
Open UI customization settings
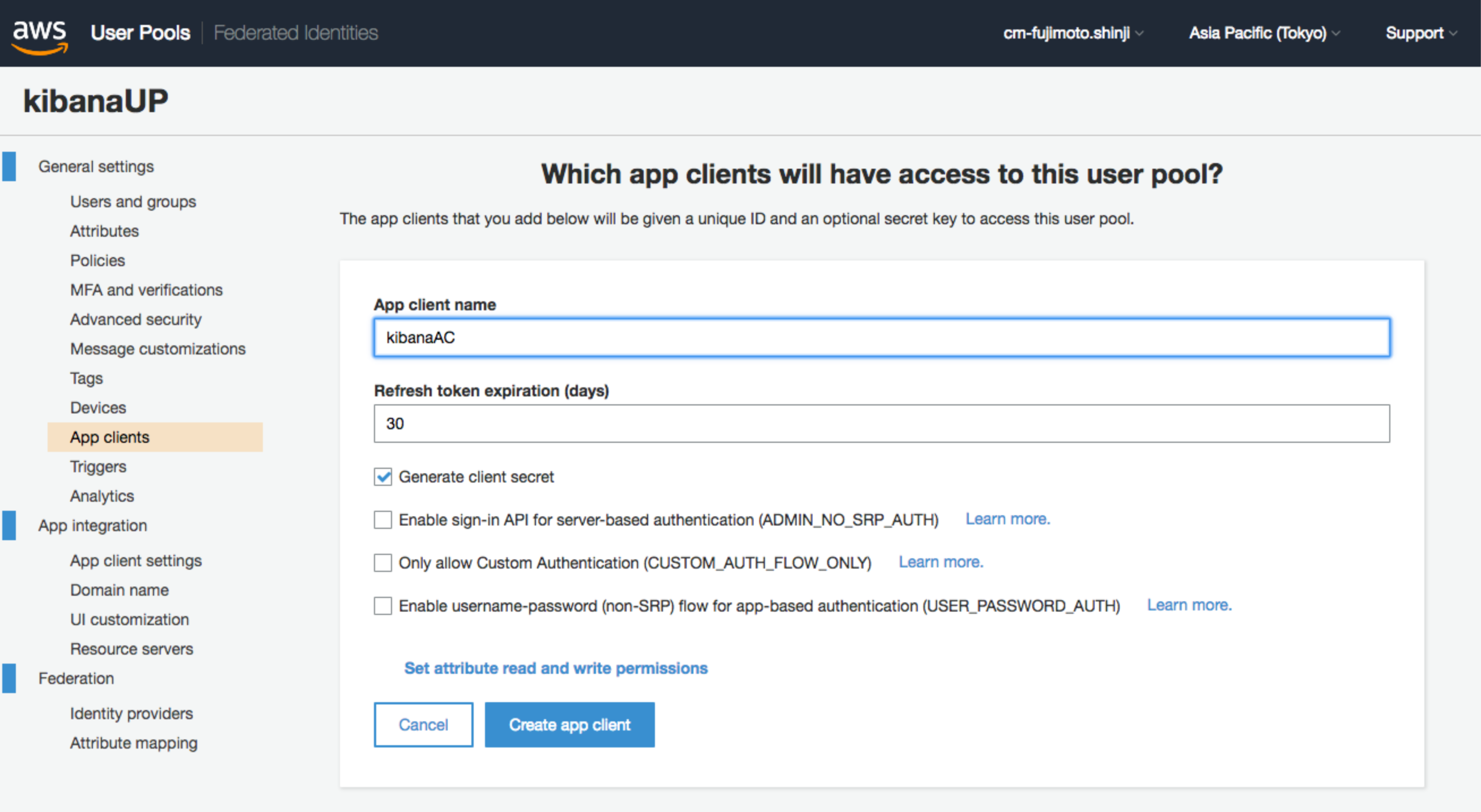pyautogui.click(x=129, y=619)
